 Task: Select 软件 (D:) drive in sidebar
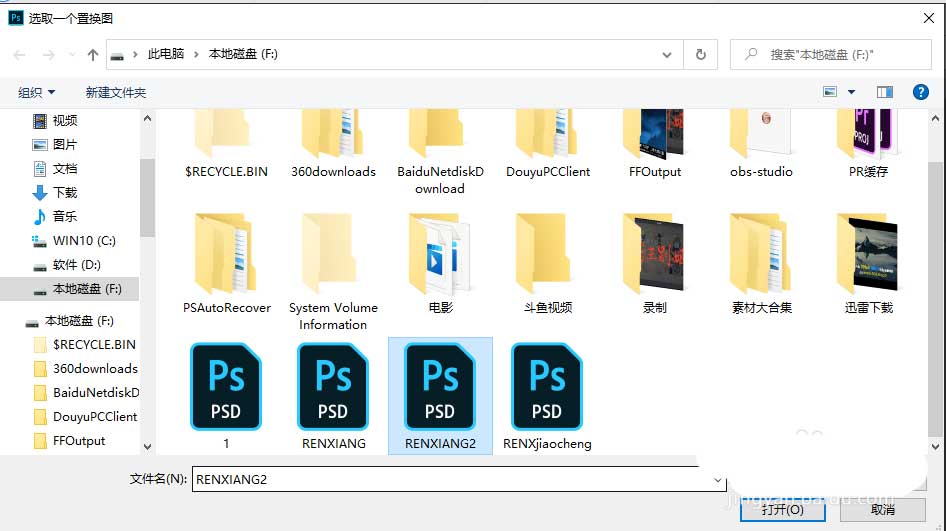click(x=77, y=265)
